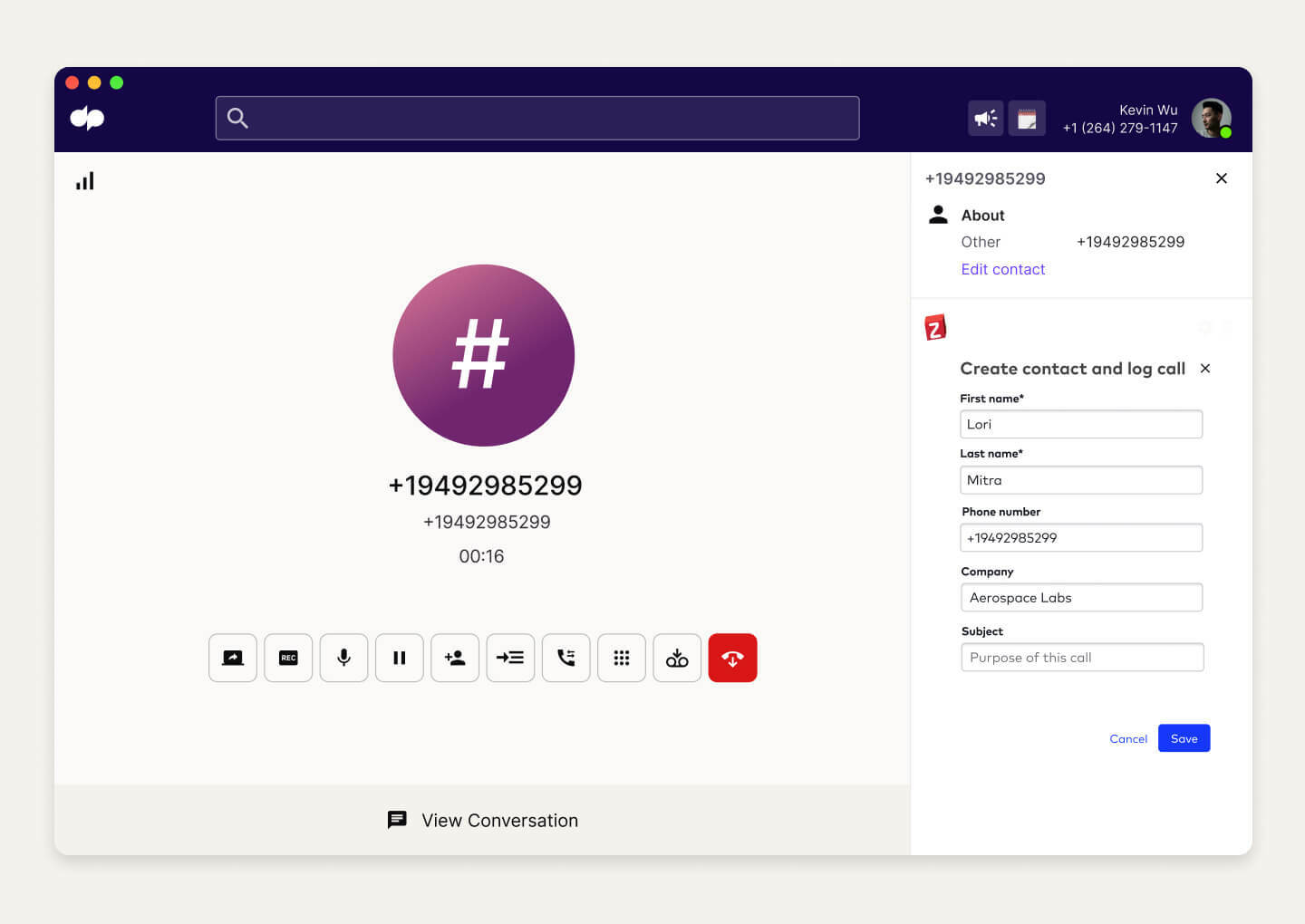Open the calendar notes icon in the header
The image size is (1305, 924).
pos(1027,118)
